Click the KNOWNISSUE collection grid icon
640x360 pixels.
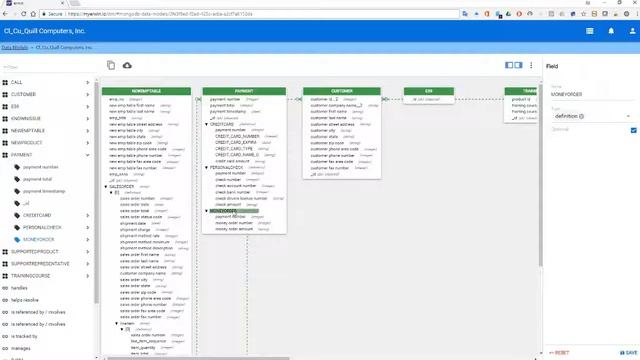click(x=5, y=118)
